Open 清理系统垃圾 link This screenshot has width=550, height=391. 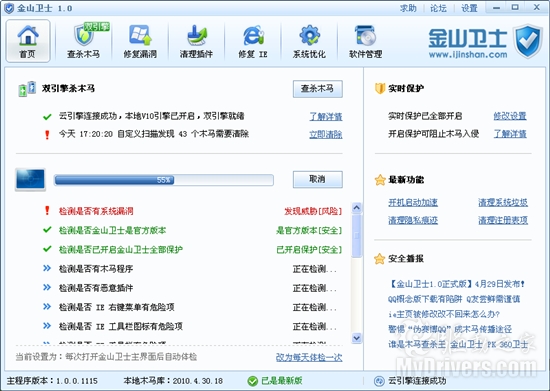coord(503,202)
